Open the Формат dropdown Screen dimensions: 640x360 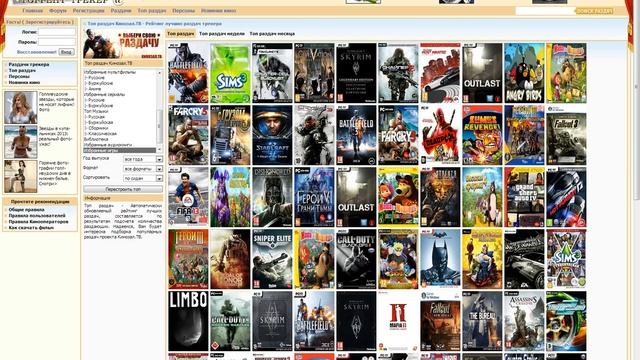pos(143,169)
